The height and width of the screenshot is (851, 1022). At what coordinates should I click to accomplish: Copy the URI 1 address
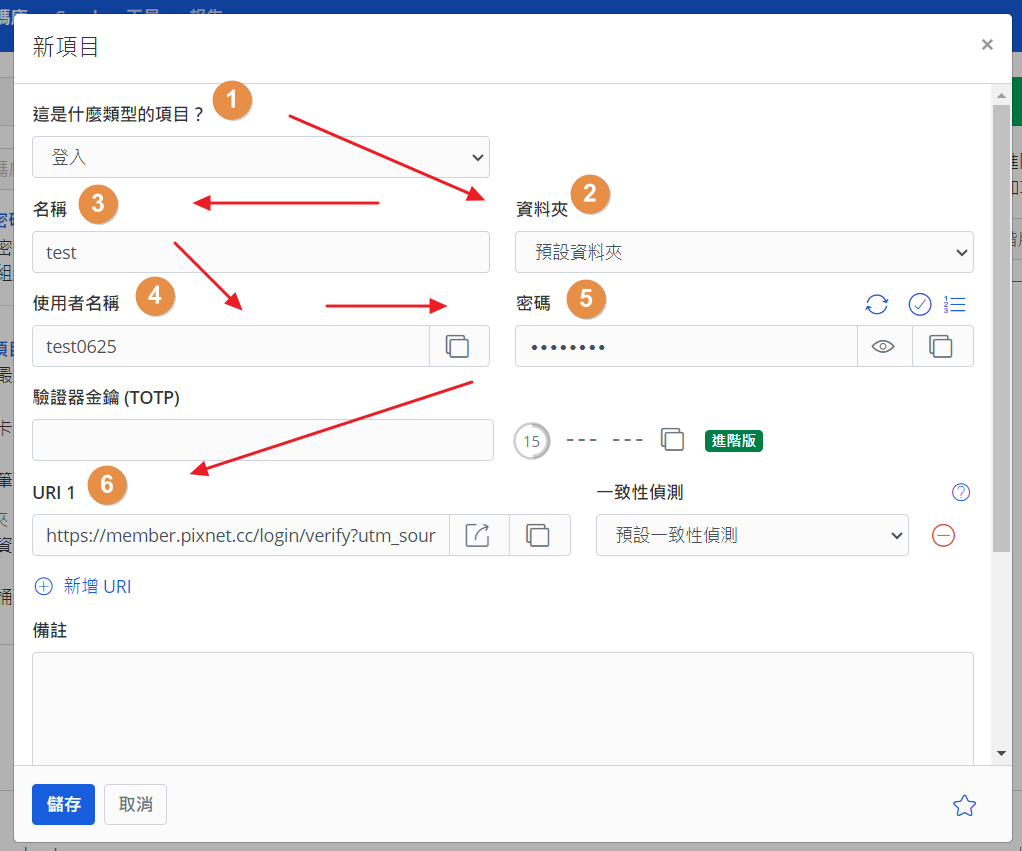538,535
